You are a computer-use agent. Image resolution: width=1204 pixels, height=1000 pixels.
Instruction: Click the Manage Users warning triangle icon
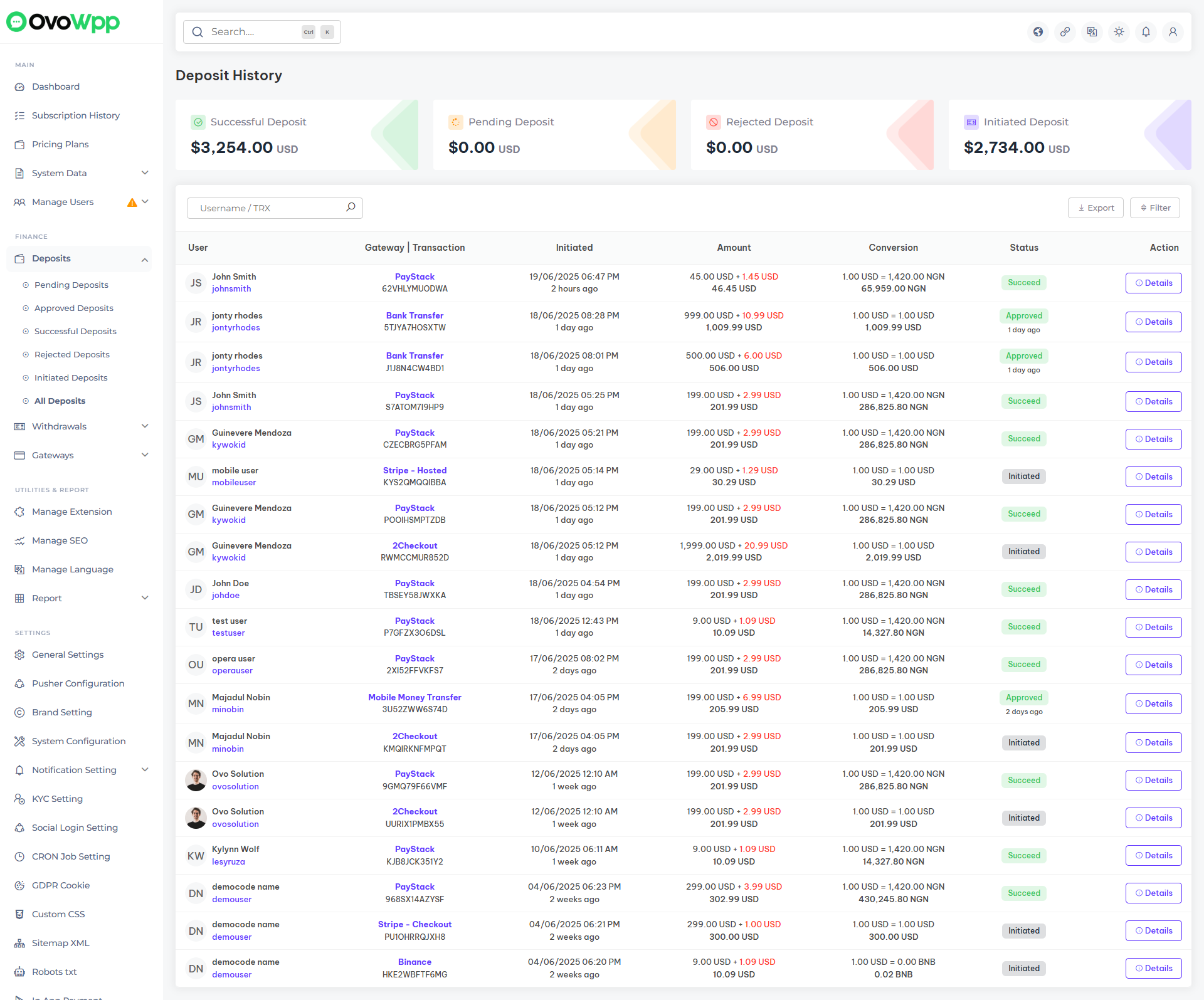tap(132, 202)
